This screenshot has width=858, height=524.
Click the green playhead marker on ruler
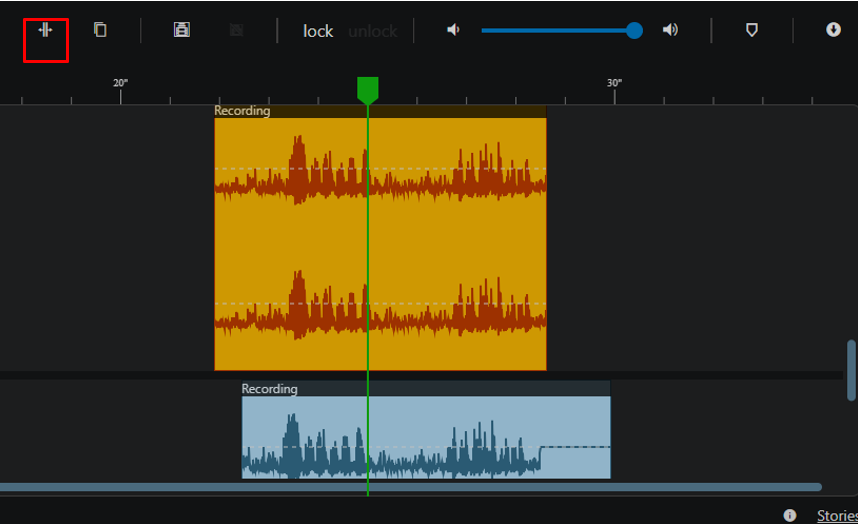tap(368, 90)
